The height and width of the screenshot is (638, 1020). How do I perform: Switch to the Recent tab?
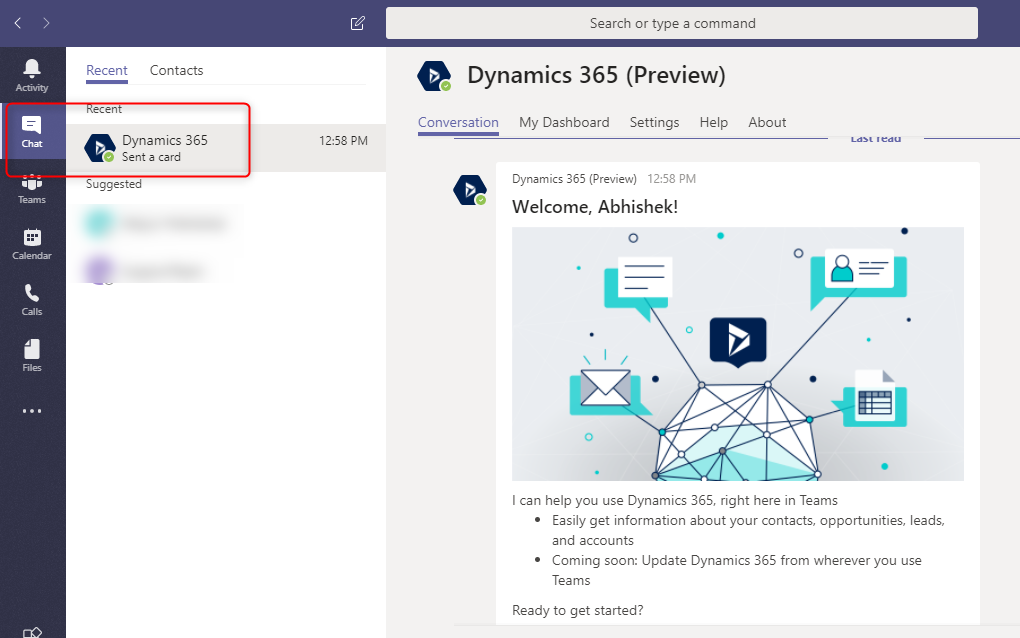coord(107,70)
